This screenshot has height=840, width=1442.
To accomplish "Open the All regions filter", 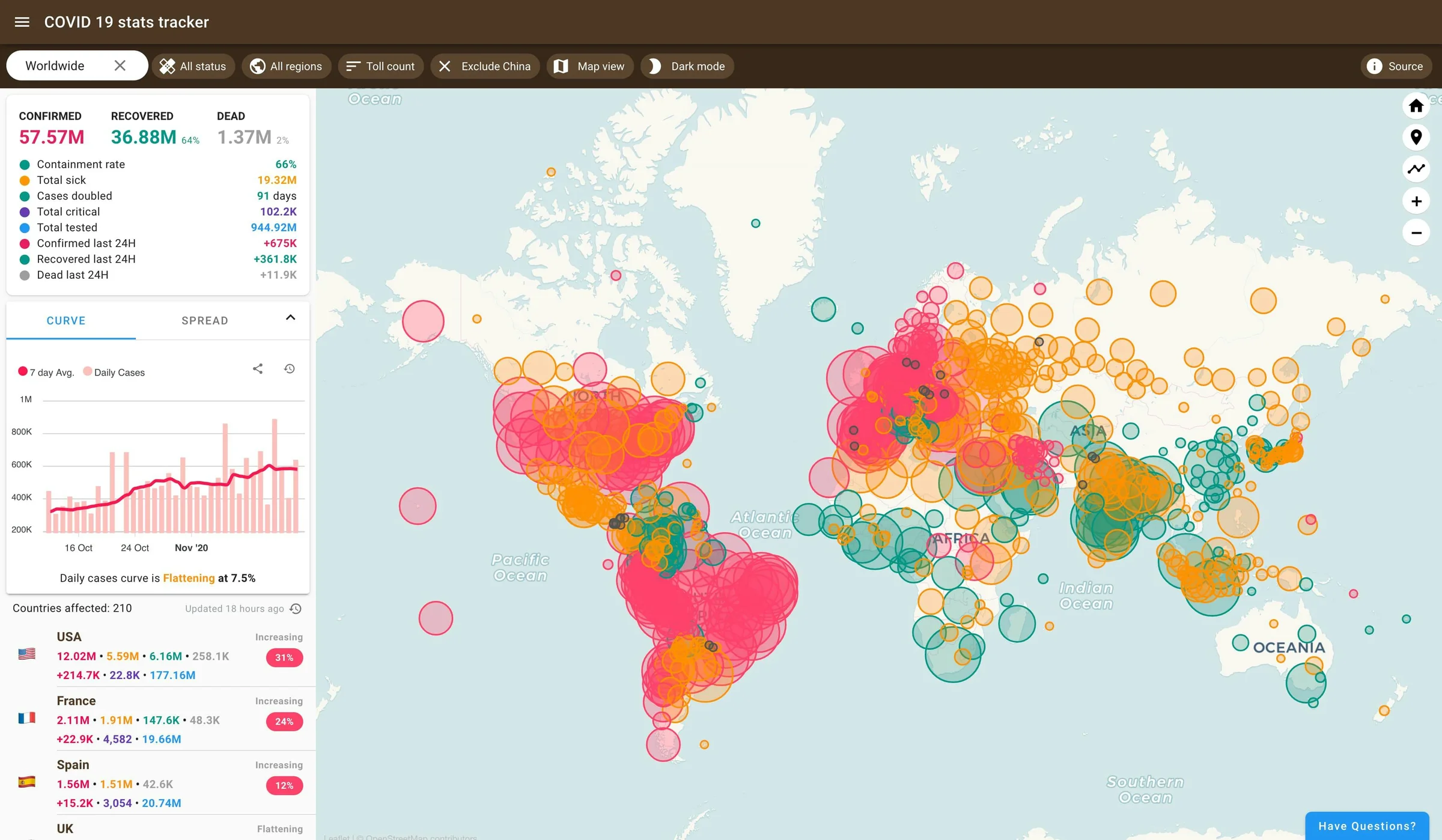I will (286, 66).
